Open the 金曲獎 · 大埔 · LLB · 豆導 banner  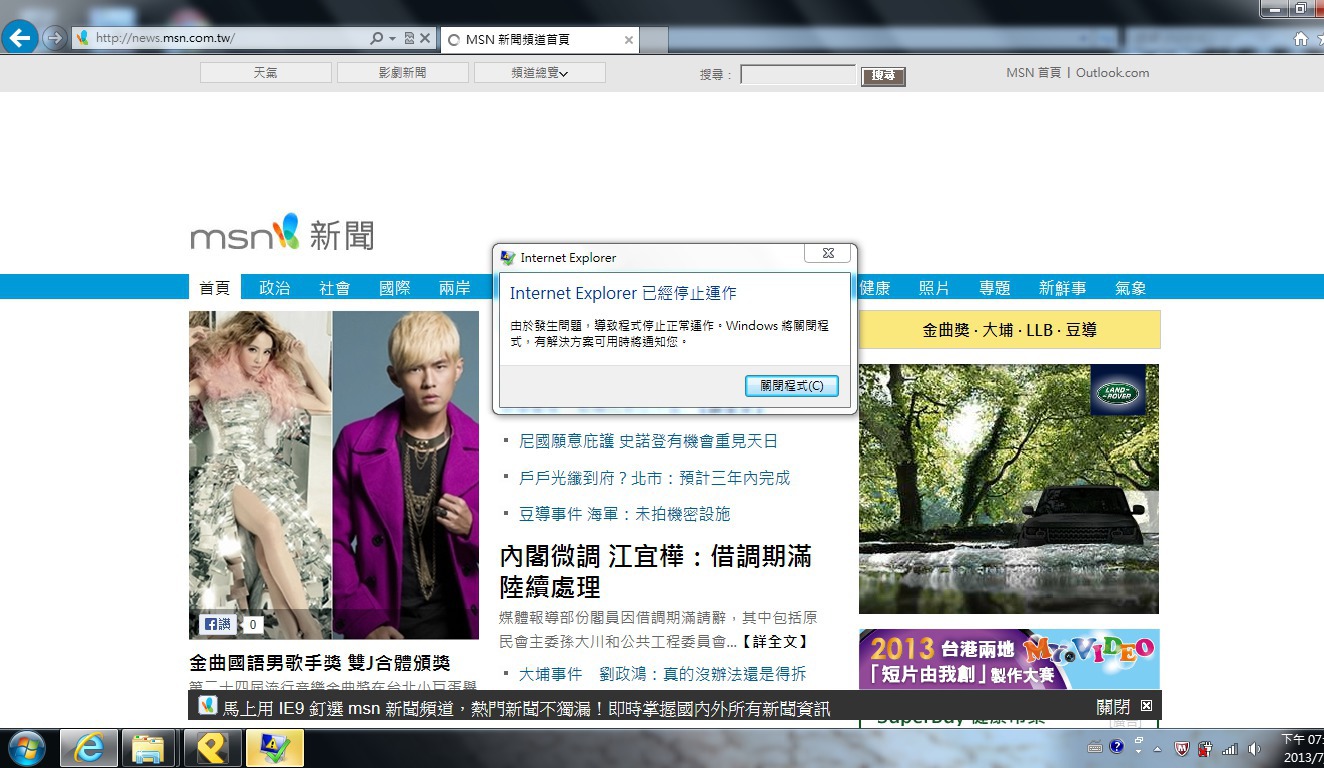click(x=1009, y=329)
